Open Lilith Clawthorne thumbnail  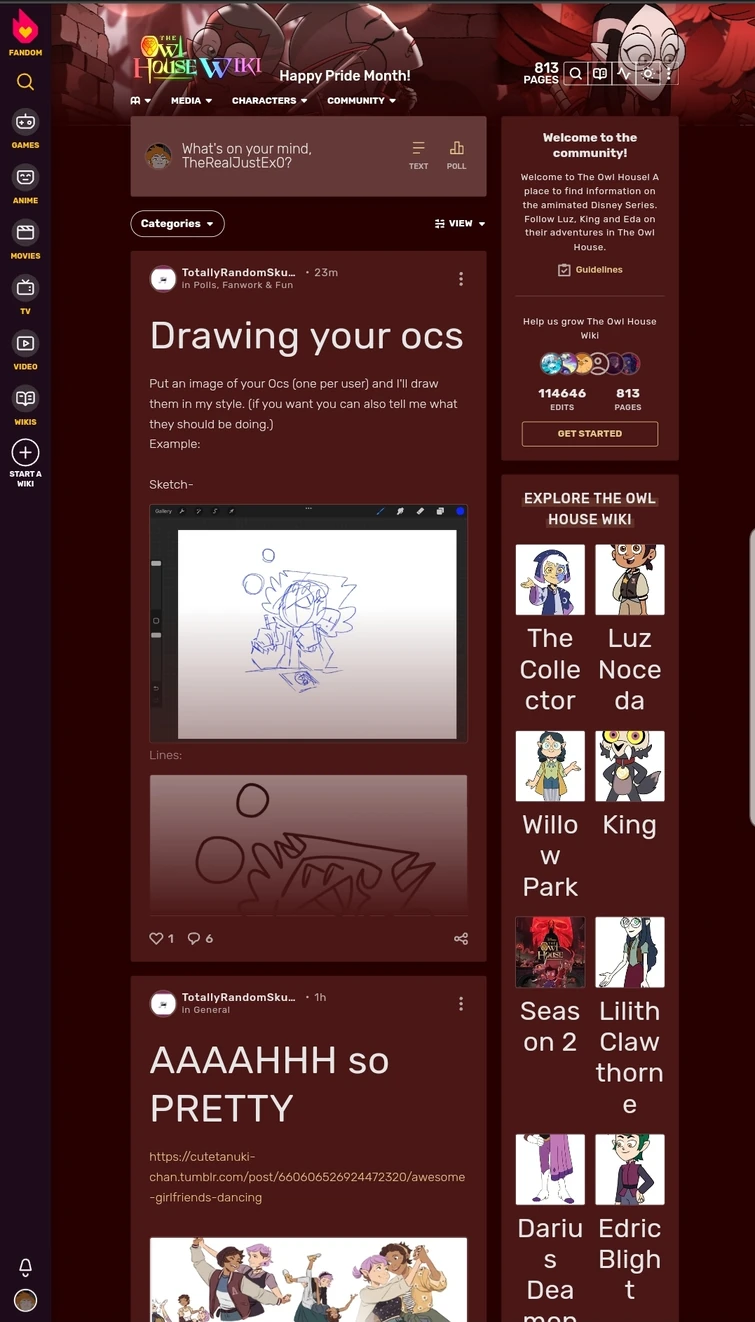(x=630, y=952)
